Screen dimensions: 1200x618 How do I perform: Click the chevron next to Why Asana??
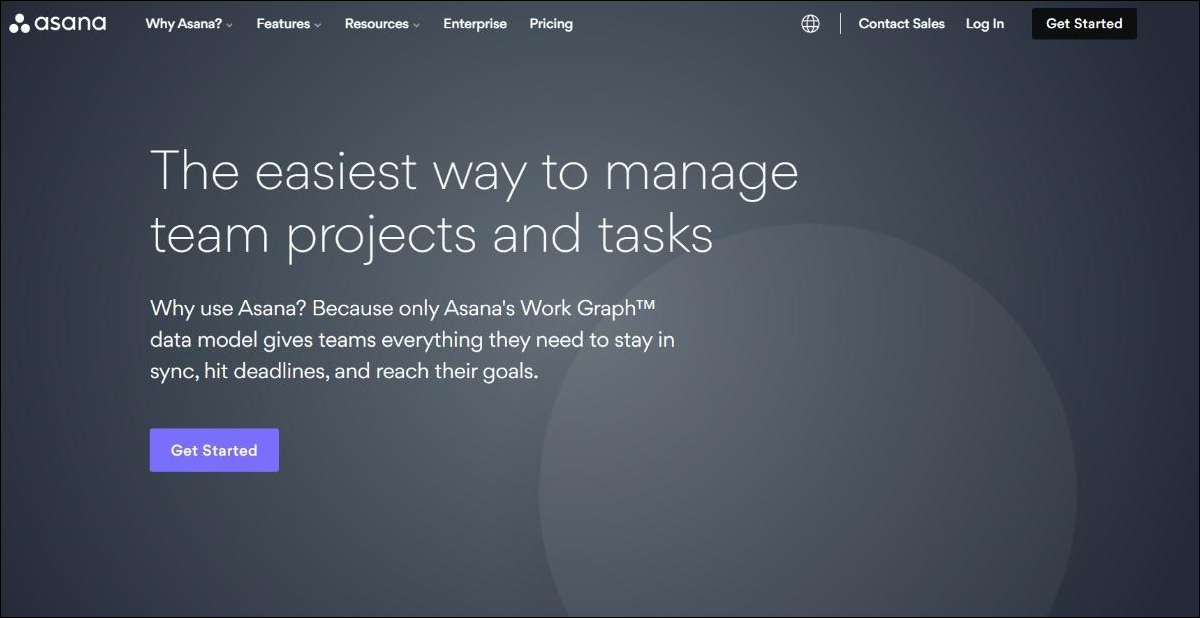230,25
